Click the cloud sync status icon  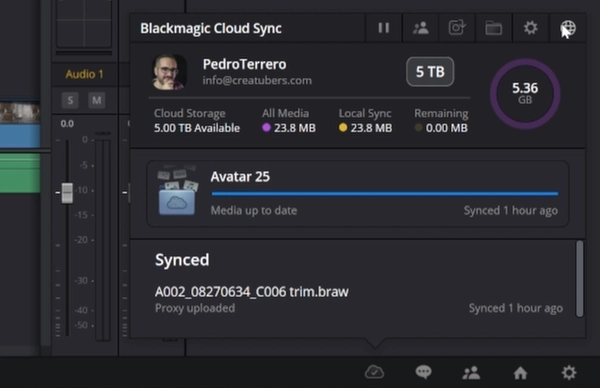click(374, 372)
